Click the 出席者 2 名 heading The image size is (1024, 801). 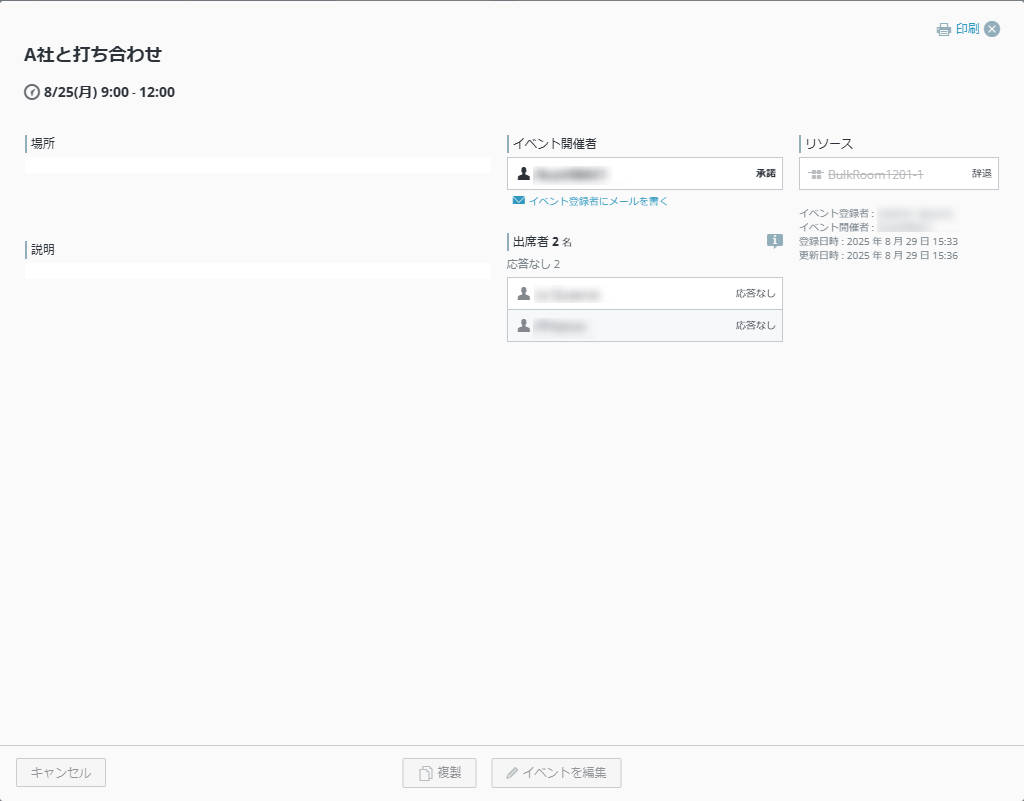(542, 242)
